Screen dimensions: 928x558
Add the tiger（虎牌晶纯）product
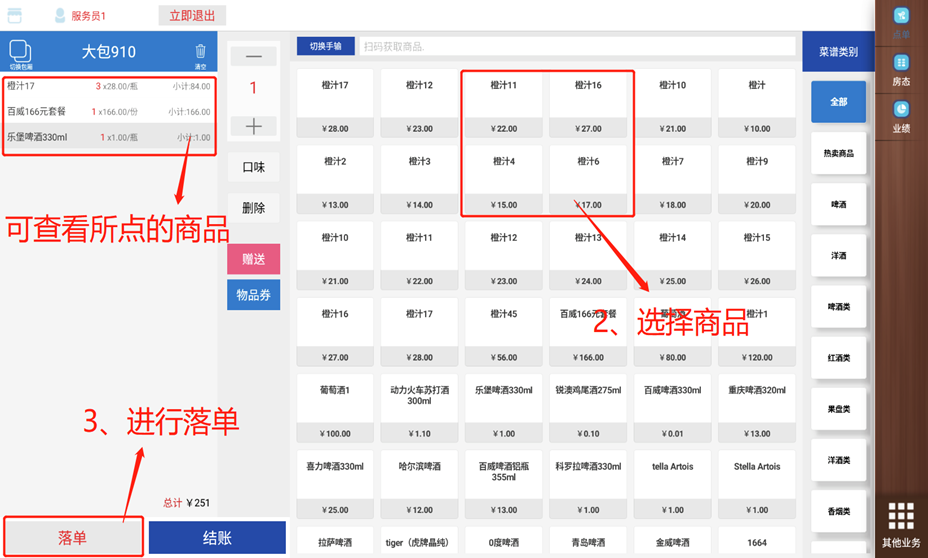click(419, 542)
